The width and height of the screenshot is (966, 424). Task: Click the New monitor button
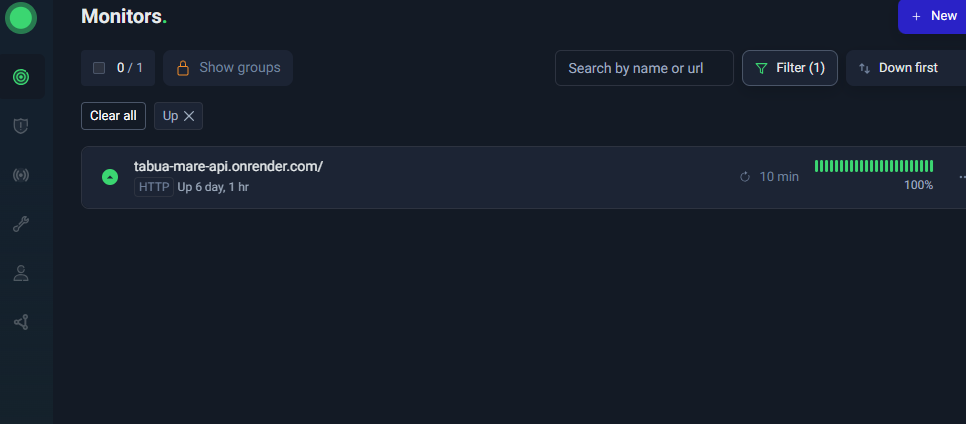coord(933,16)
